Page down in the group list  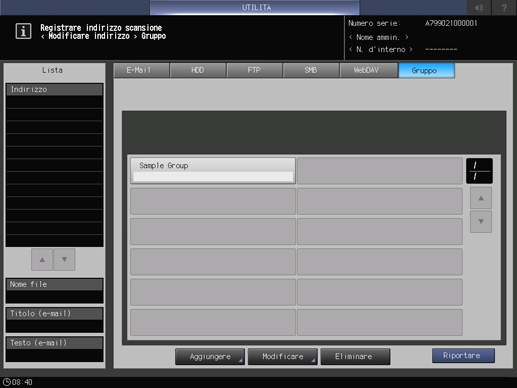481,221
